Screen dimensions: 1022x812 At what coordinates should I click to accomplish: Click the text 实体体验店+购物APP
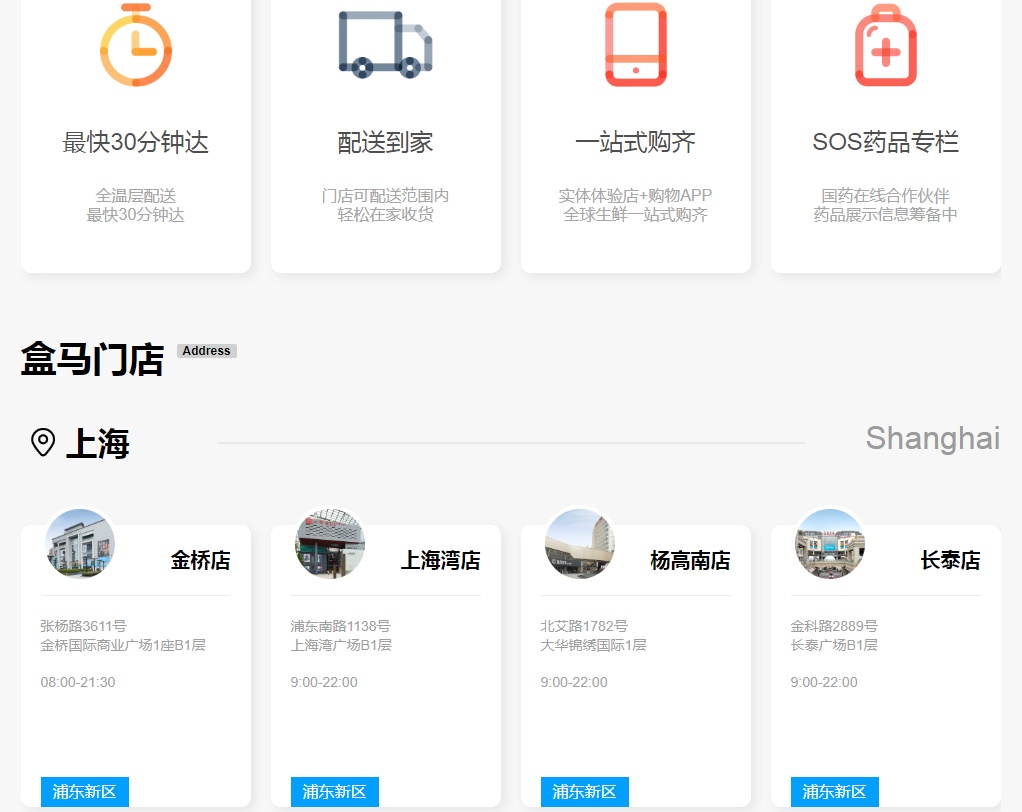coord(635,196)
